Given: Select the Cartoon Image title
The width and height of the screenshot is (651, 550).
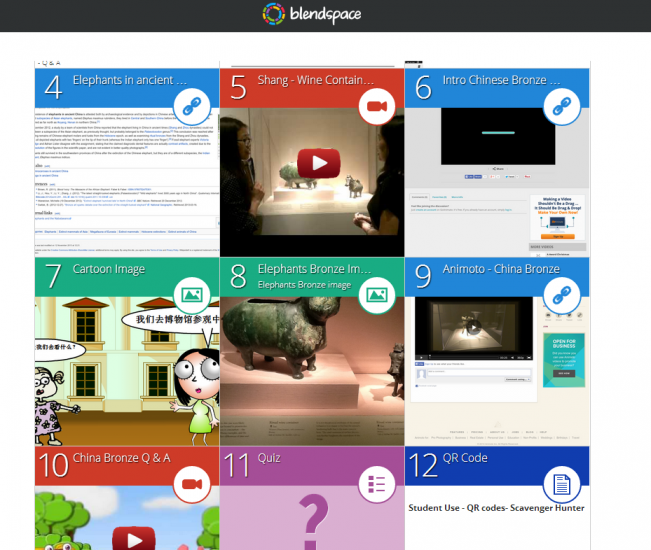Looking at the screenshot, I should click(x=109, y=269).
